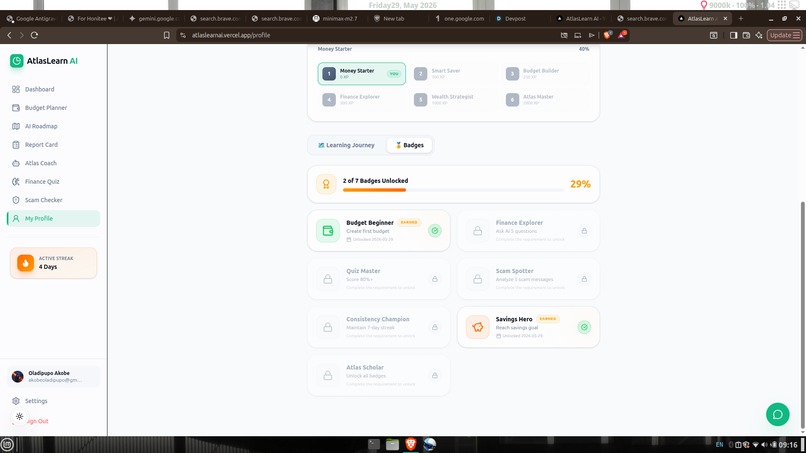Click the badge ribbon icon in progress card
This screenshot has width=806, height=453.
326,184
